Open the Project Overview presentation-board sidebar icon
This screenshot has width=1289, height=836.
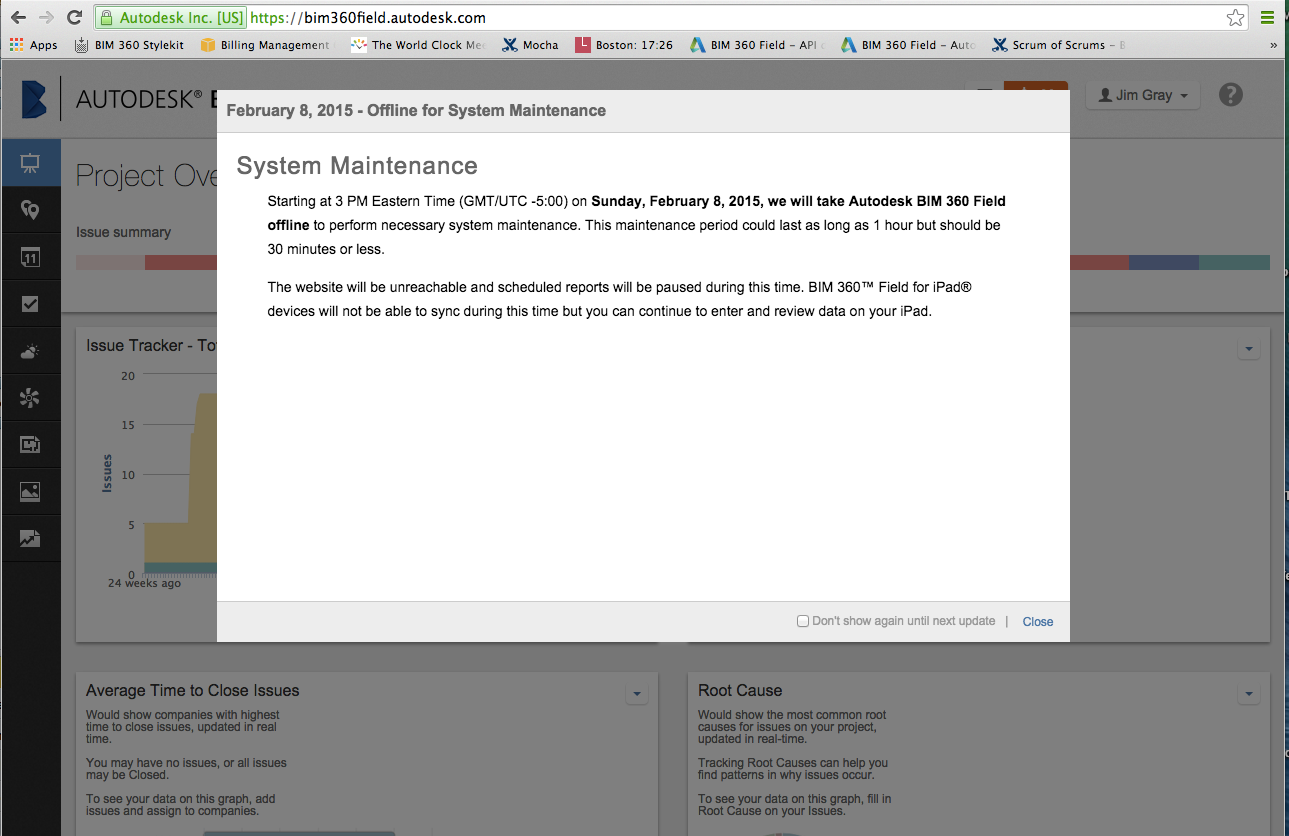point(30,163)
